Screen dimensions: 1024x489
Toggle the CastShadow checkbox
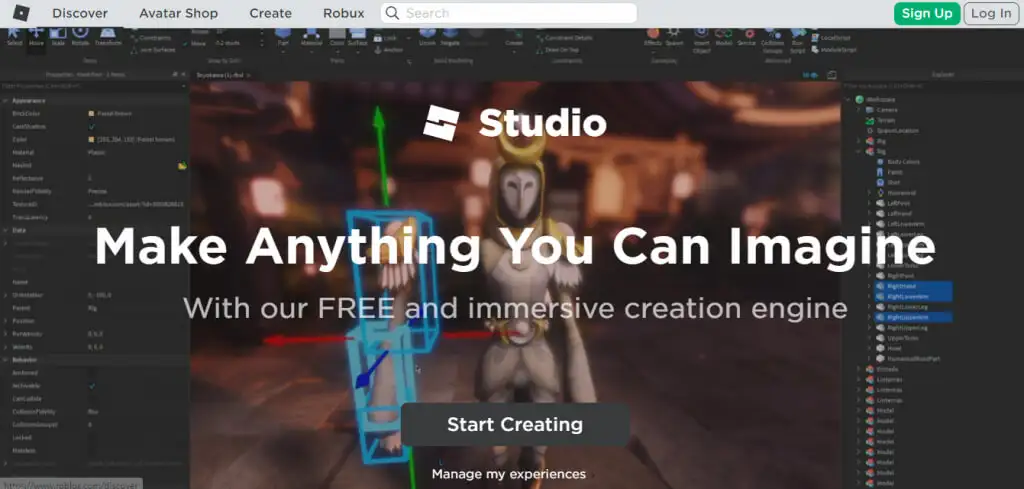(92, 127)
